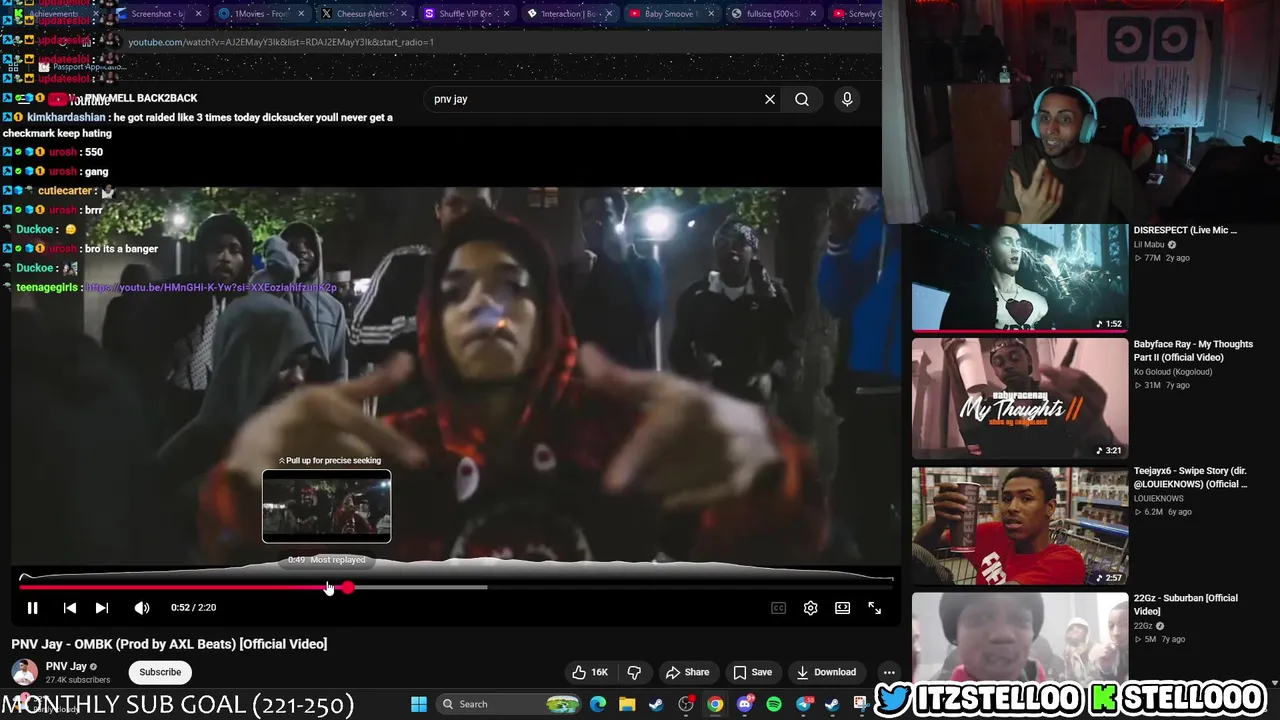Viewport: 1280px width, 720px height.
Task: Open the player settings gear
Action: pos(810,608)
